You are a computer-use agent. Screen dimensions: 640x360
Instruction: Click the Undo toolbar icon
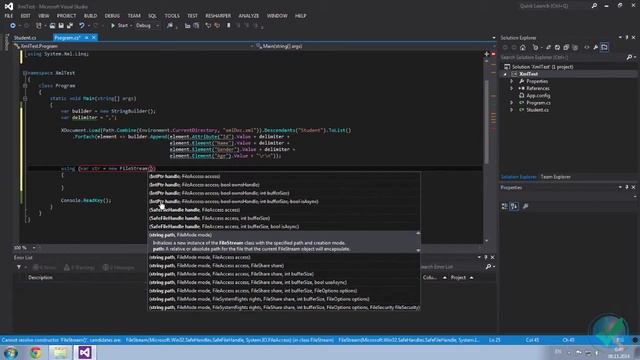(x=82, y=26)
